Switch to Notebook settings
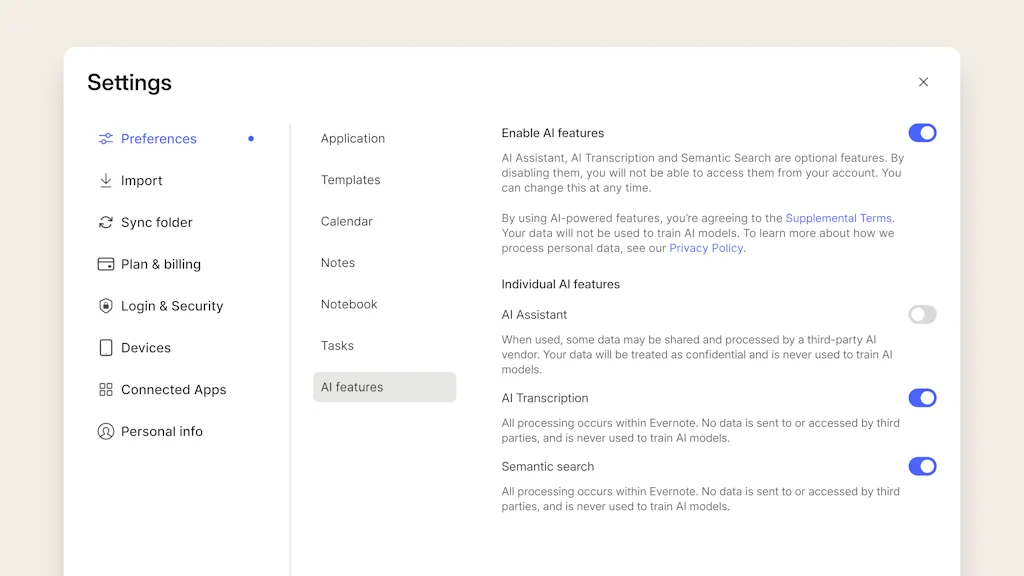 [348, 304]
